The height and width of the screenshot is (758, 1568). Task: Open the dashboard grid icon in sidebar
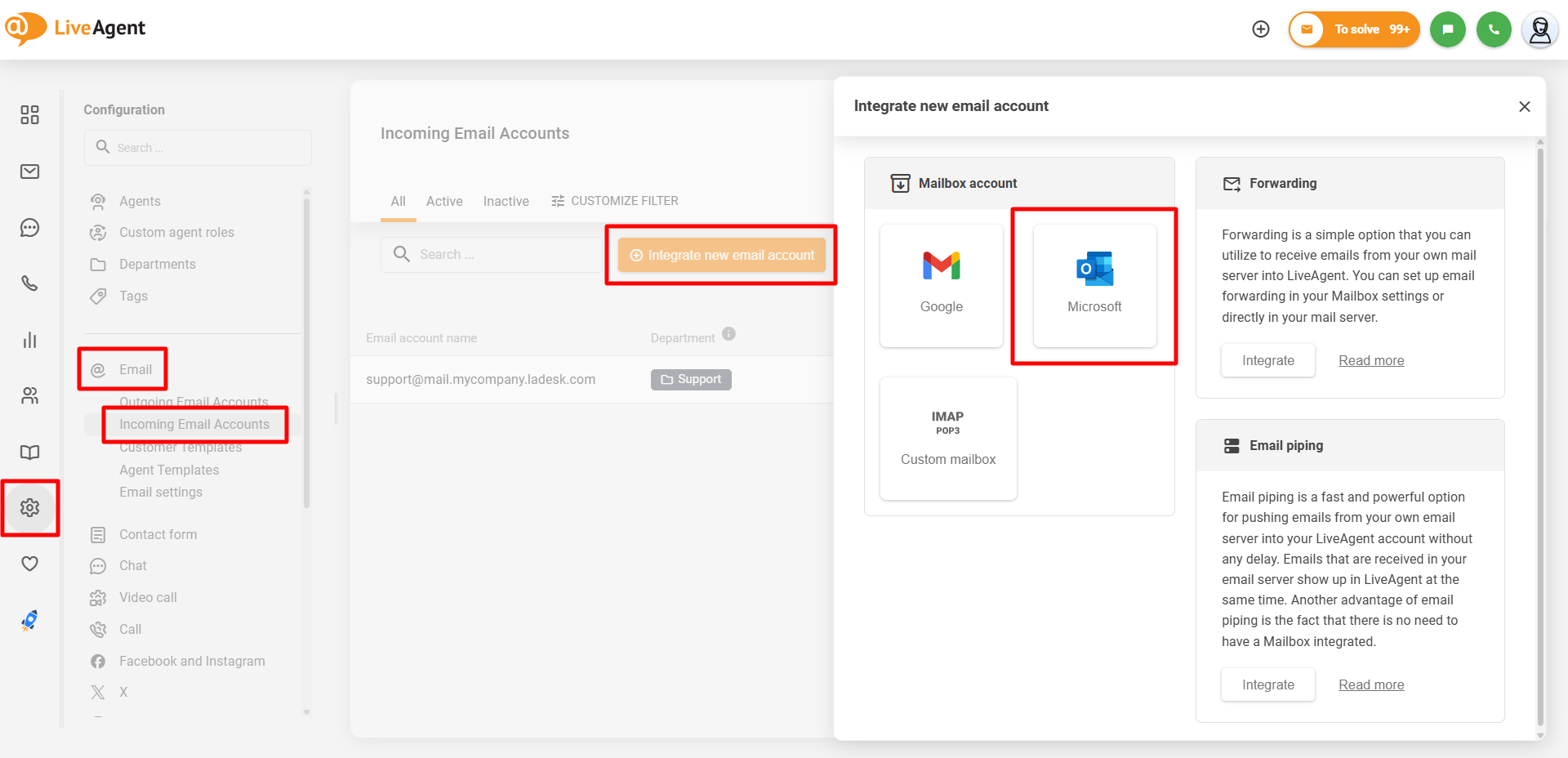click(29, 115)
